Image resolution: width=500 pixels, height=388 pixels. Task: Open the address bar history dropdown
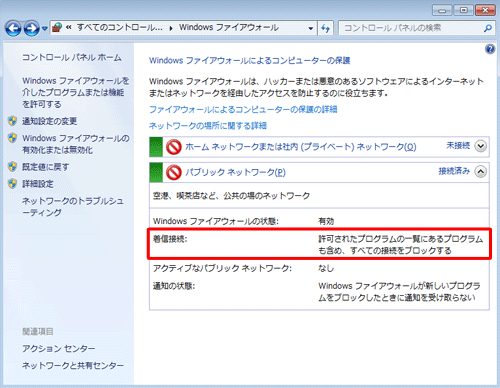(x=311, y=28)
